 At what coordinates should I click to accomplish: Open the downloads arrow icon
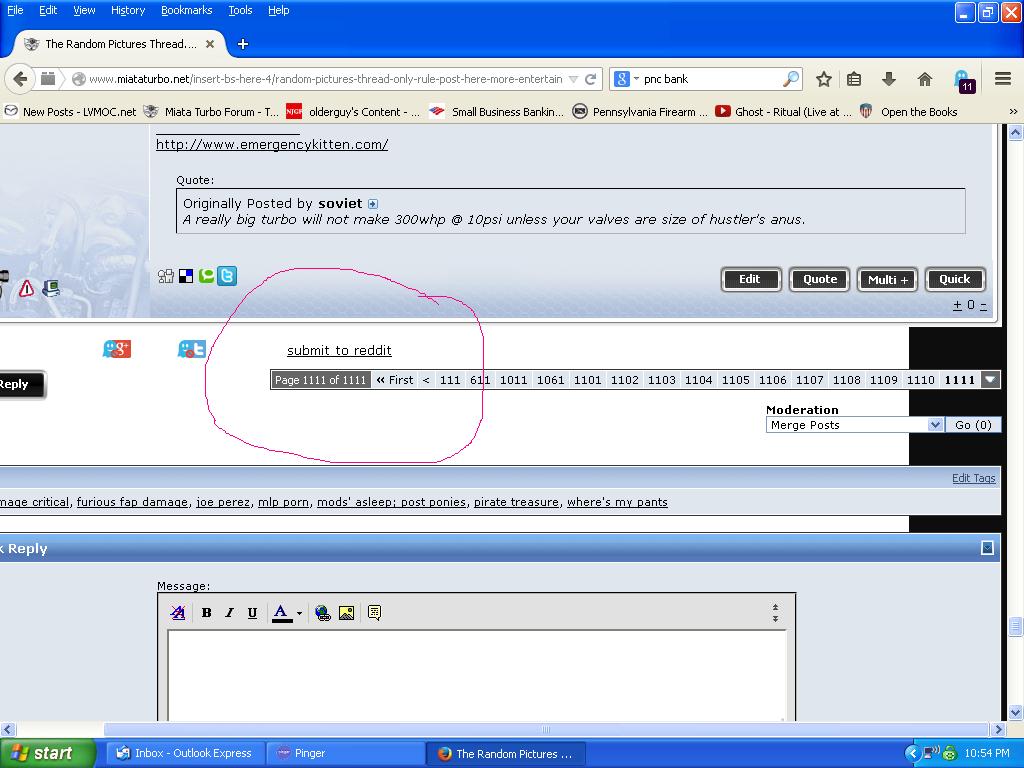tap(888, 79)
